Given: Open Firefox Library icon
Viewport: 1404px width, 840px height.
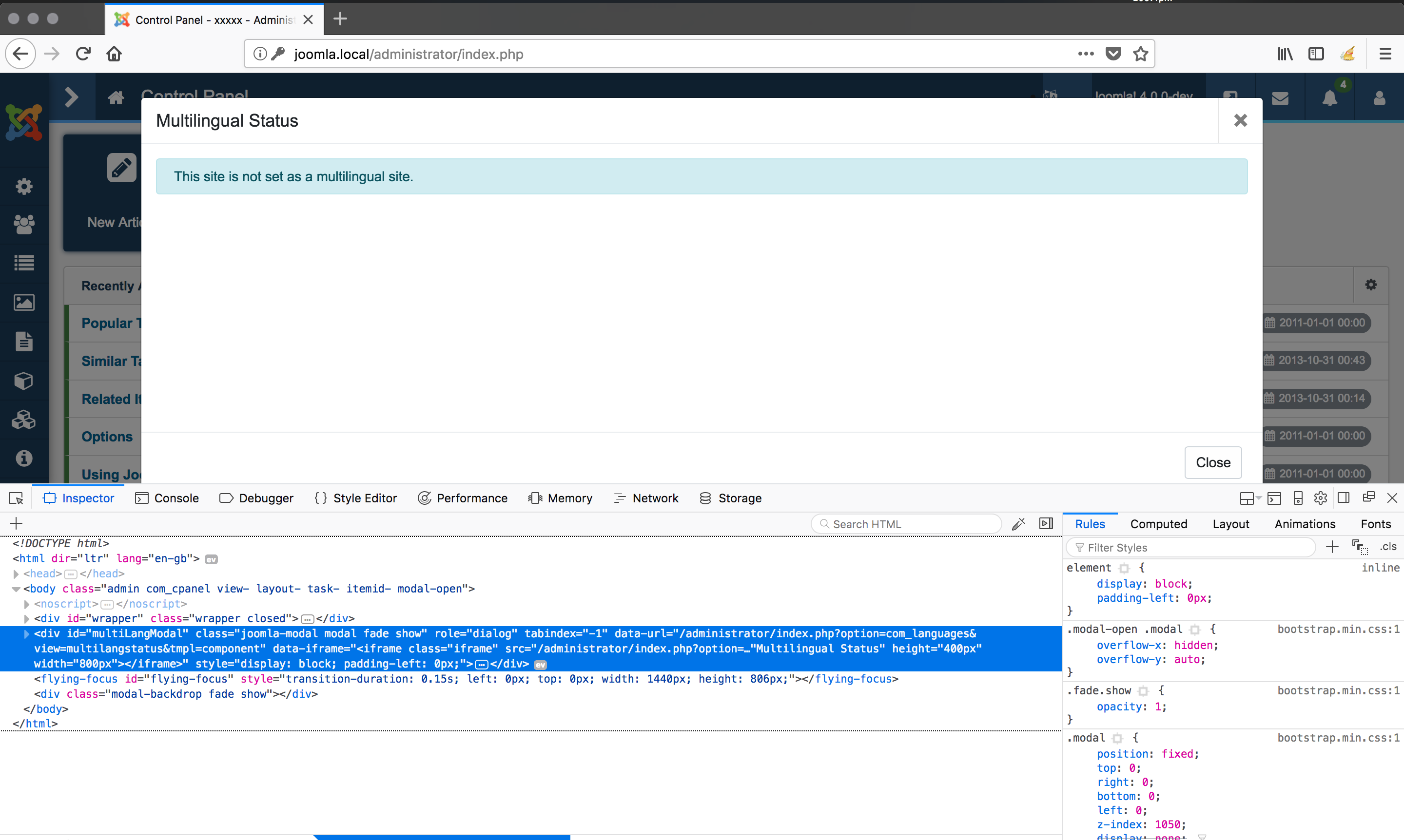Looking at the screenshot, I should coord(1285,54).
